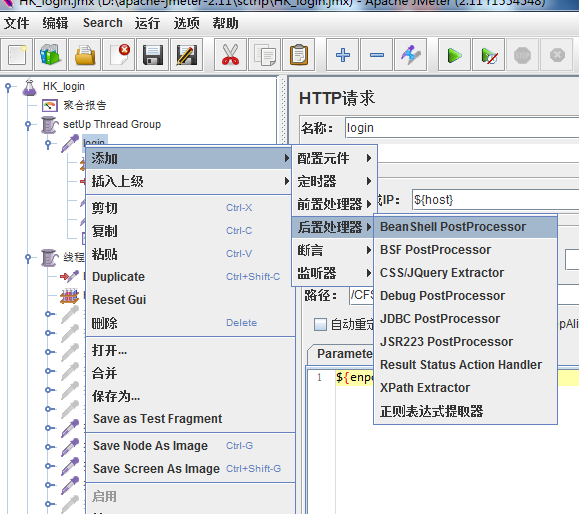Save the test plan with floppy icon
This screenshot has width=579, height=514.
pyautogui.click(x=153, y=55)
